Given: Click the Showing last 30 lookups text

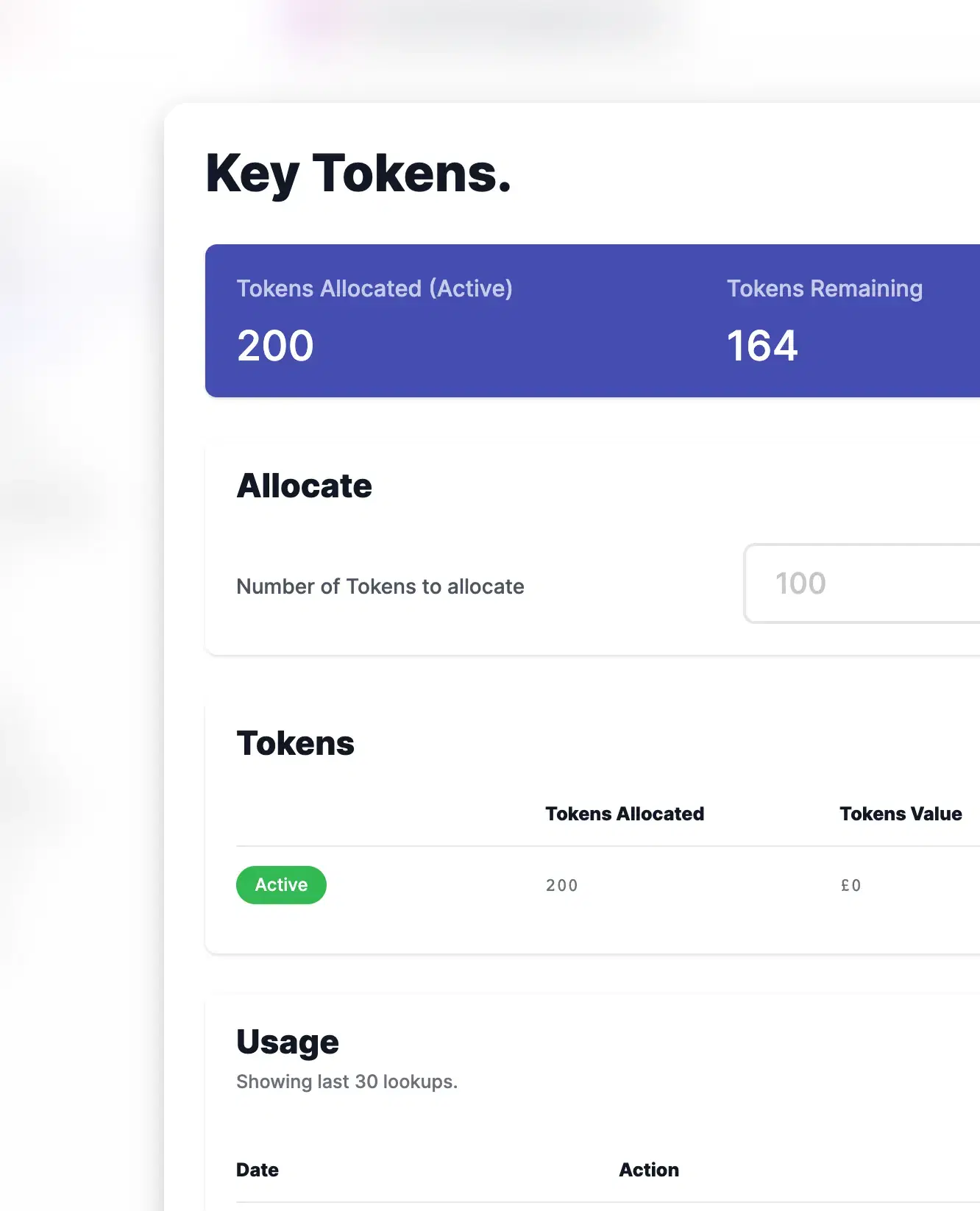Looking at the screenshot, I should tap(347, 1082).
